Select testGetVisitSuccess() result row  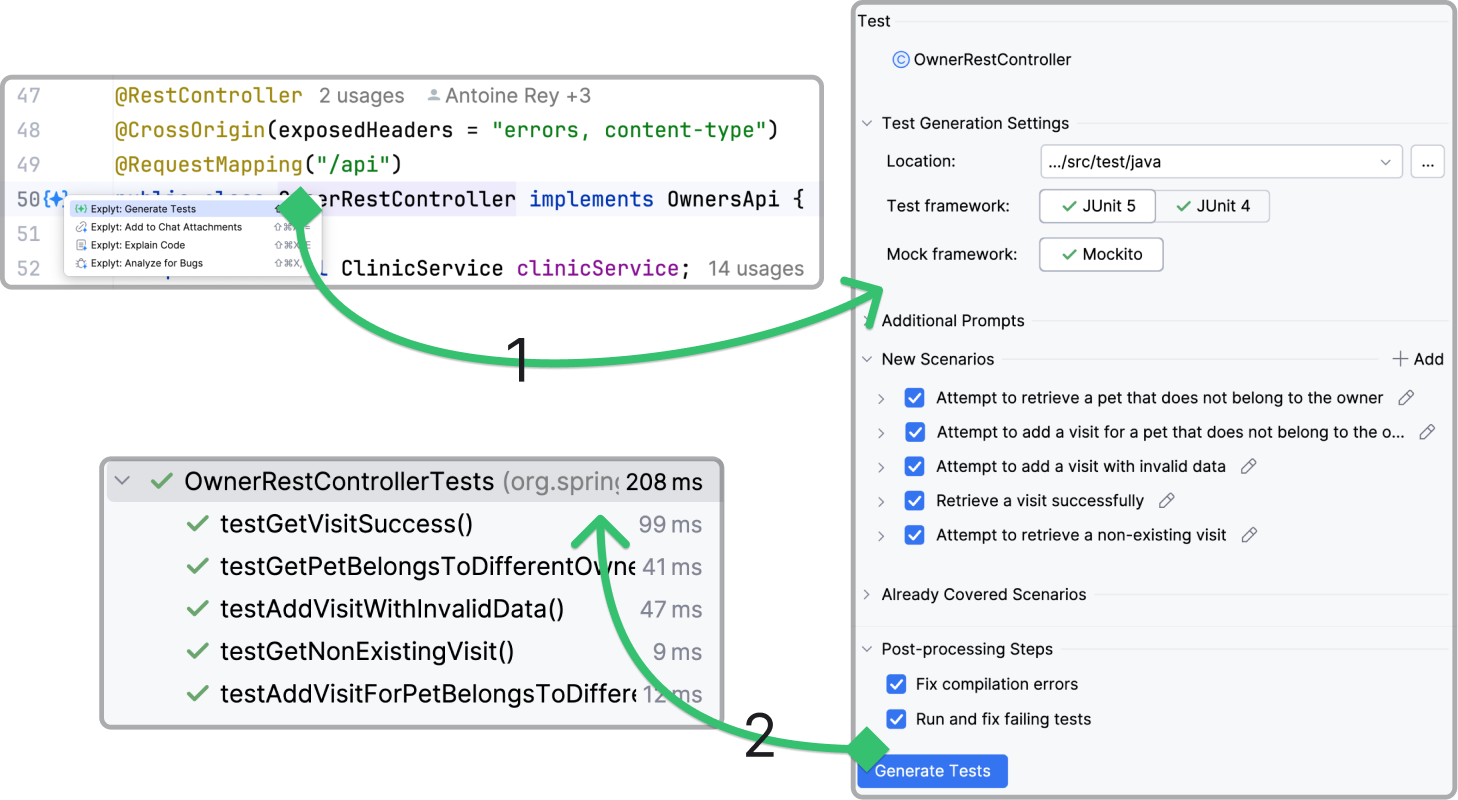click(412, 524)
